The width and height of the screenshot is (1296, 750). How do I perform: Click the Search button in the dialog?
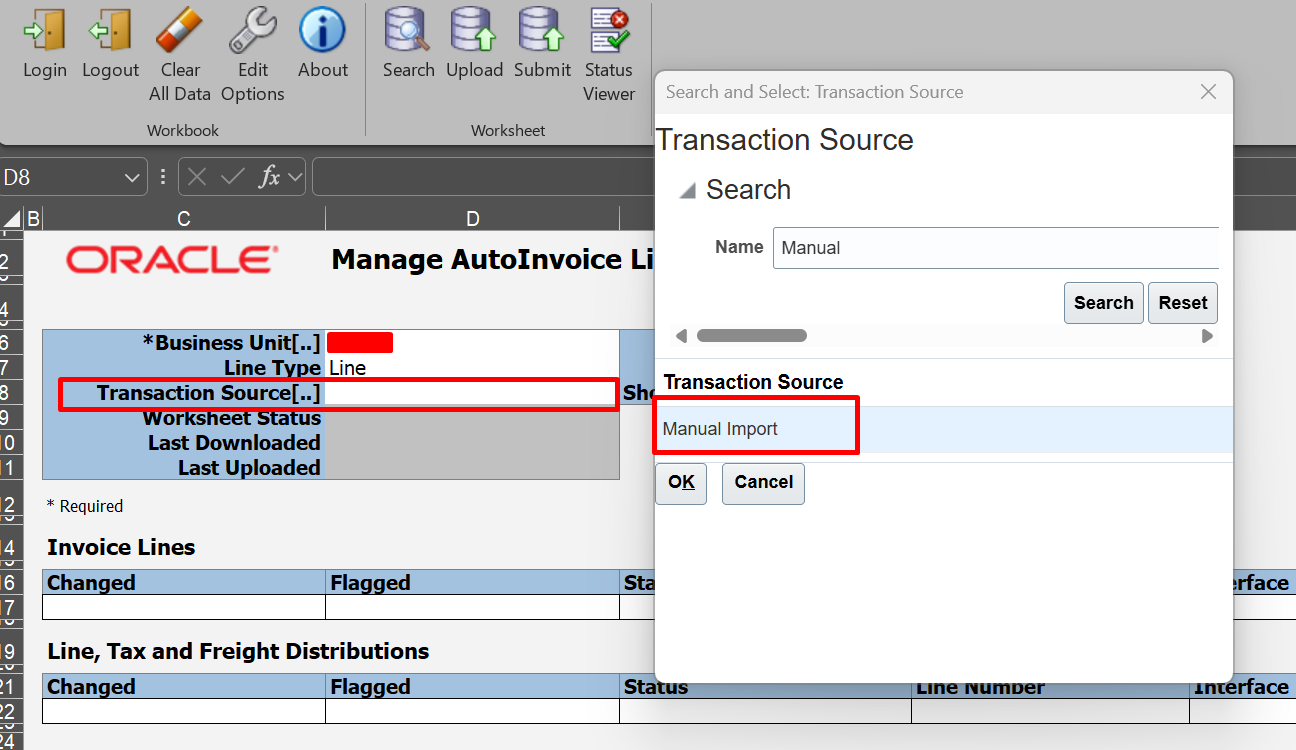point(1103,302)
